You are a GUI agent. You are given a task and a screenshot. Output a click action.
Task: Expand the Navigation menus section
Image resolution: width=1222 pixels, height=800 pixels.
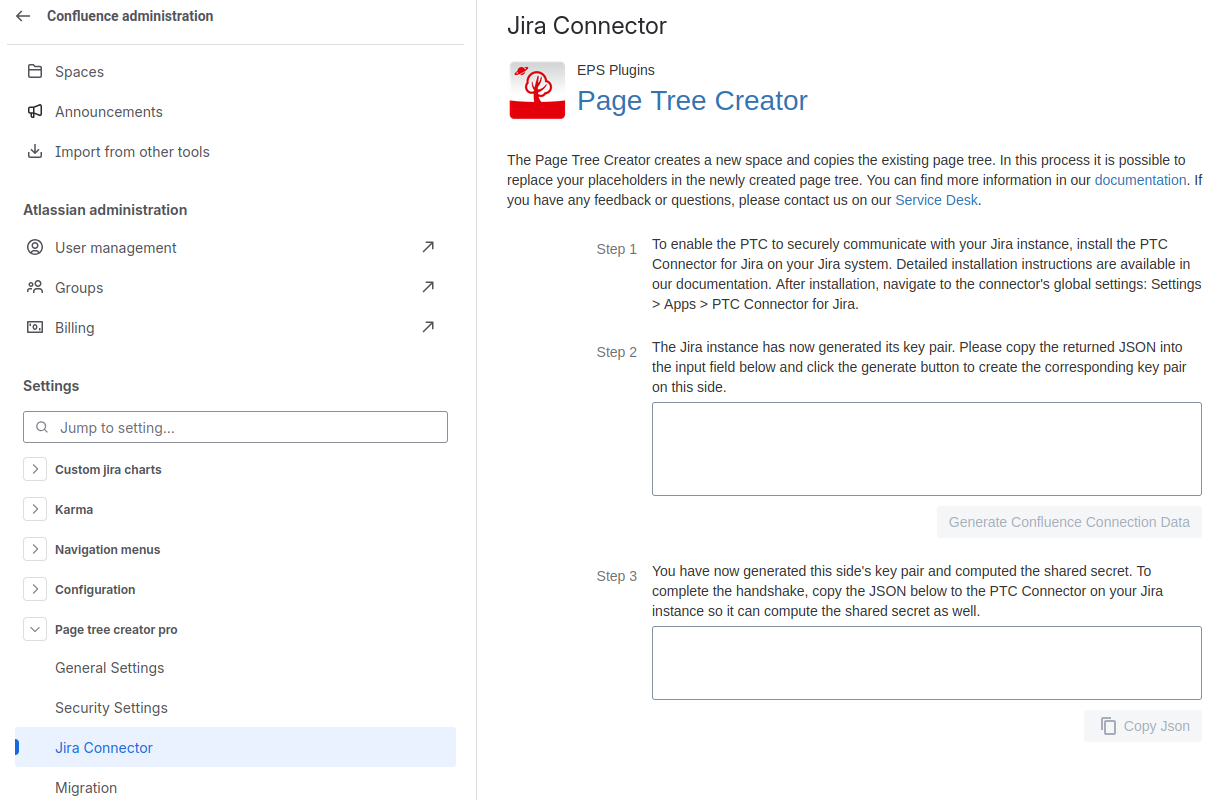point(35,549)
